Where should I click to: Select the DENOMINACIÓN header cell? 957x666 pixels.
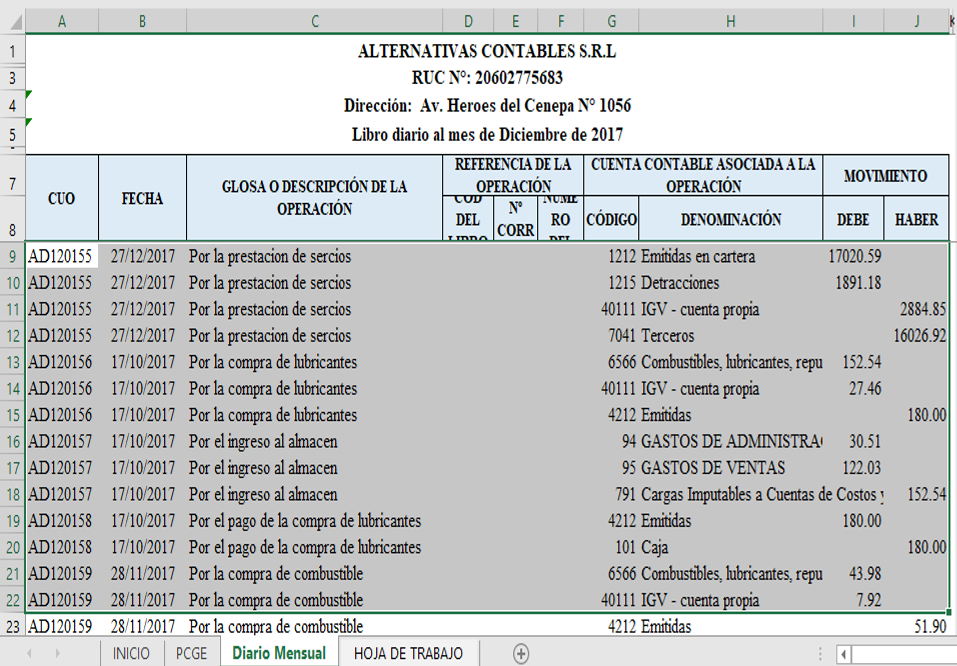click(730, 219)
